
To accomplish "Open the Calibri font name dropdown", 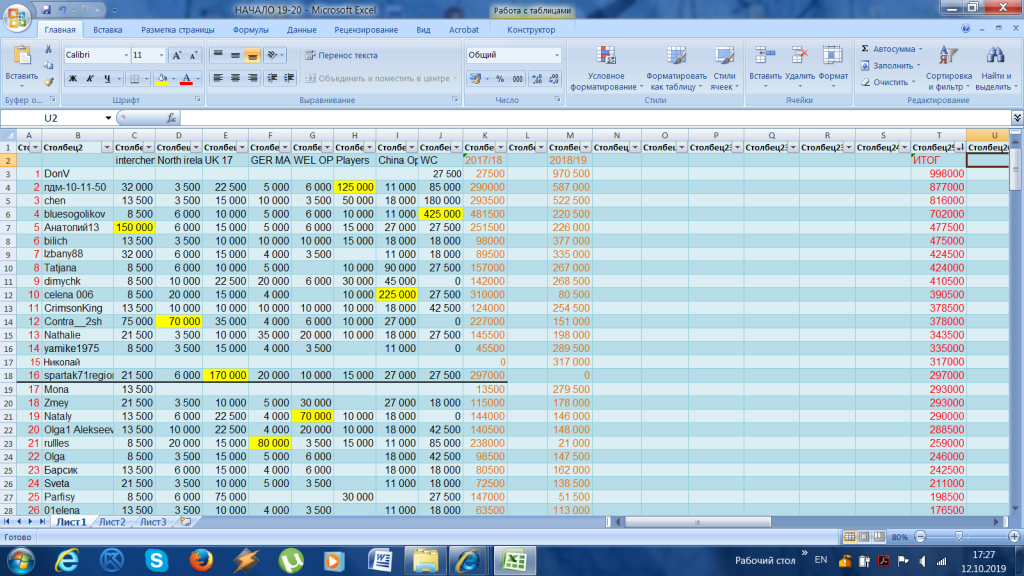I will [126, 55].
